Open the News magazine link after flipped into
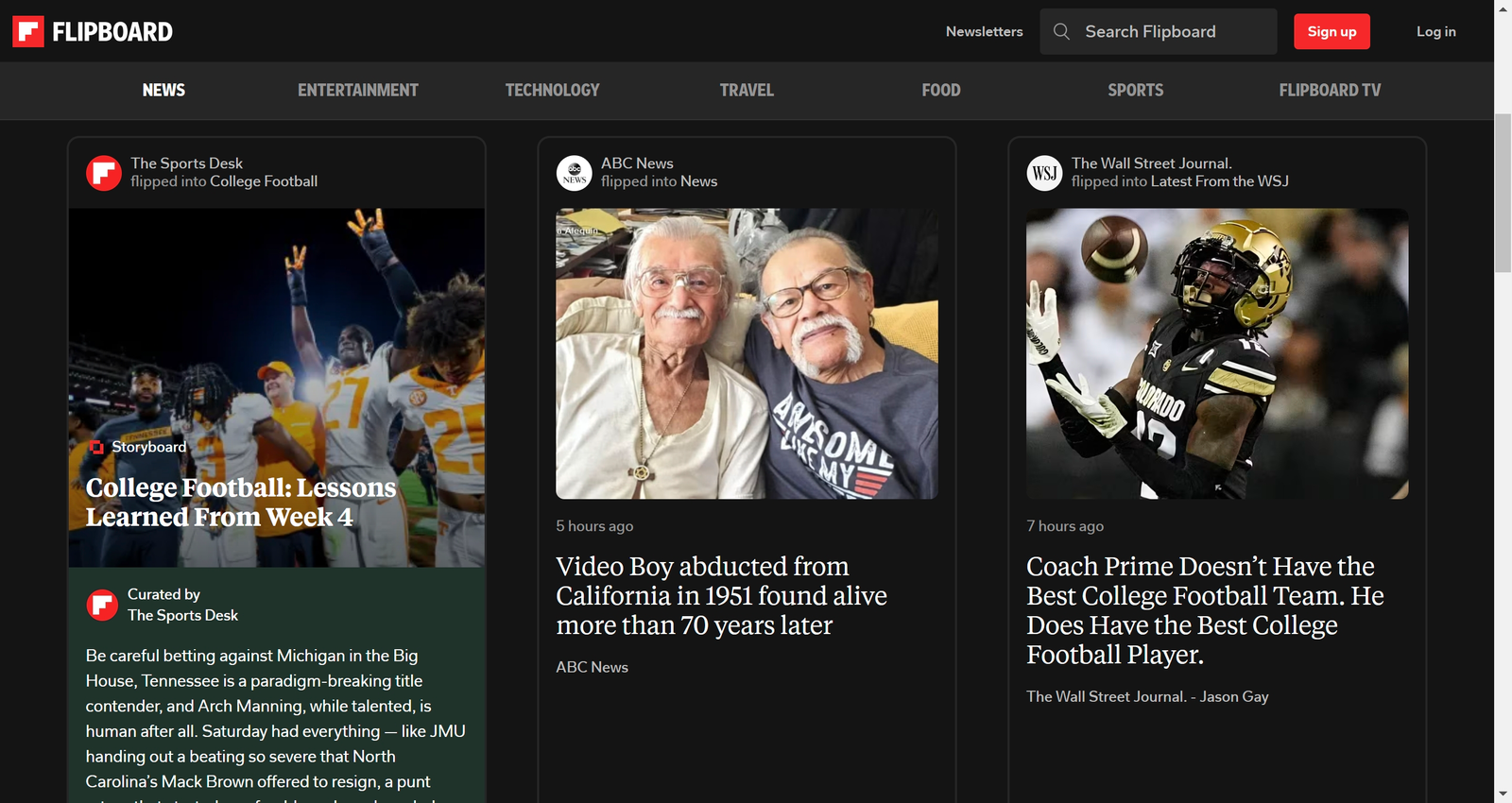 pos(698,181)
